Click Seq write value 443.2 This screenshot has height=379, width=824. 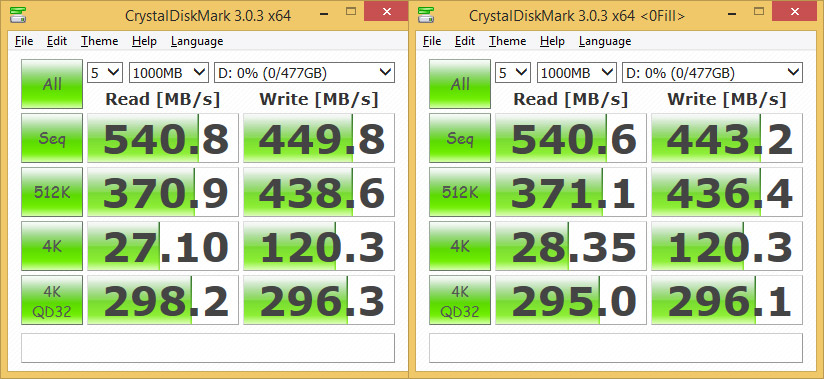727,138
